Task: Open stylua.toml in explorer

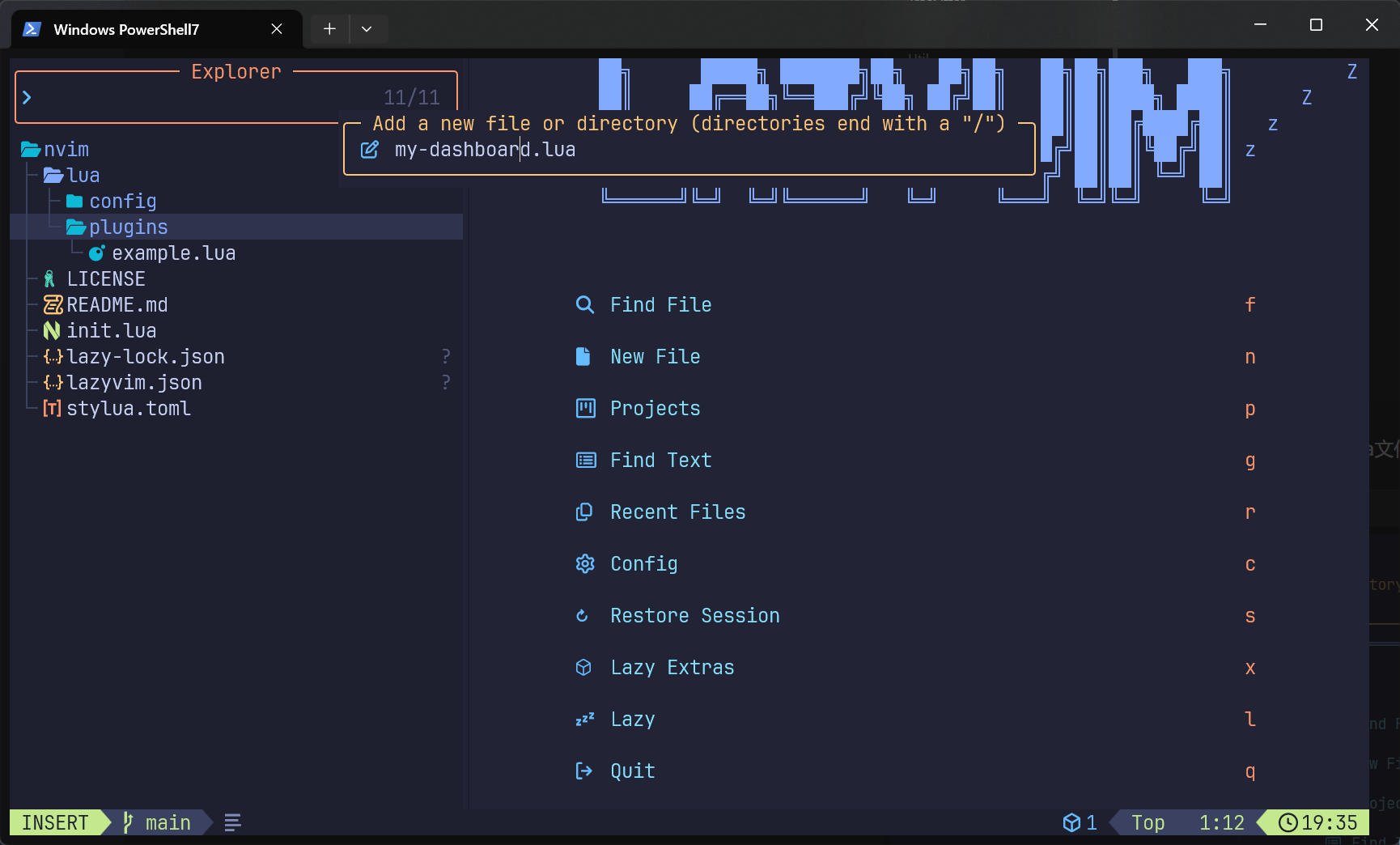Action: click(x=129, y=409)
